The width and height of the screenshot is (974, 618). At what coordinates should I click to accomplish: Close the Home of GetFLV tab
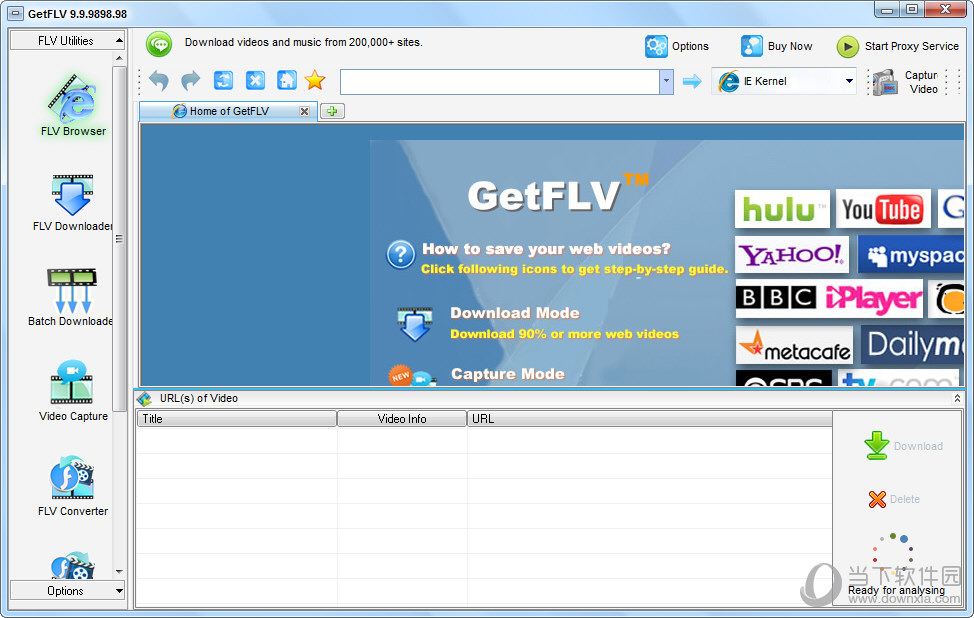(304, 111)
